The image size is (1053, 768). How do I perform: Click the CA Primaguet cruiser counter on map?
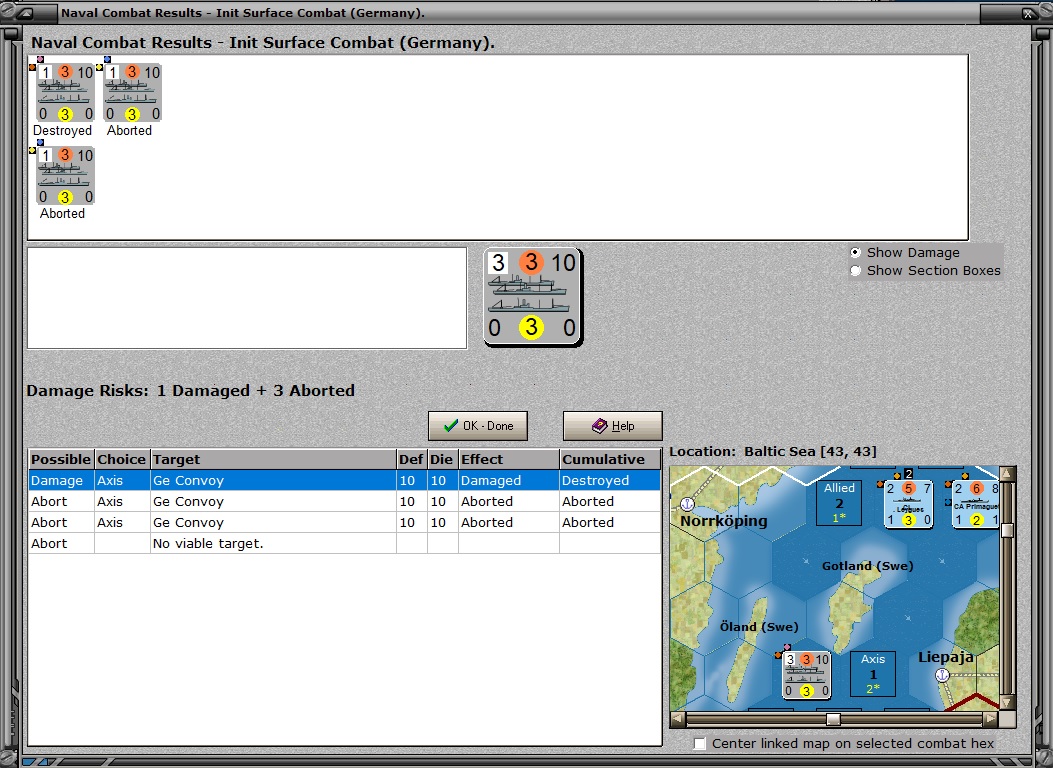coord(975,503)
